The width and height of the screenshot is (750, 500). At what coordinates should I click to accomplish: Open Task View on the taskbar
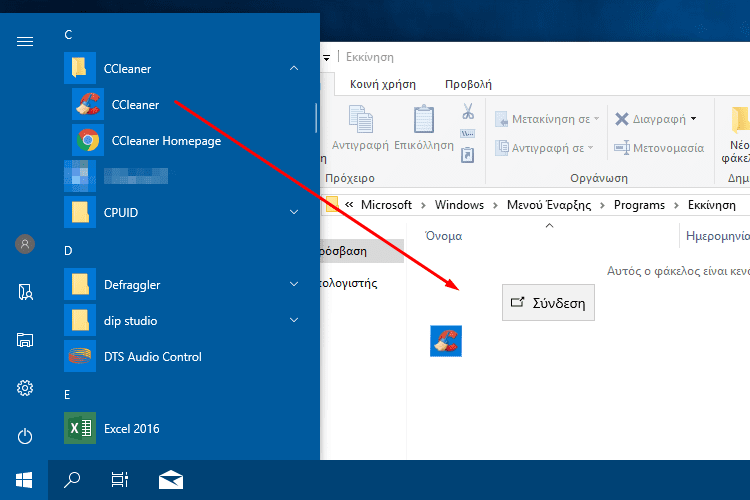coord(120,479)
